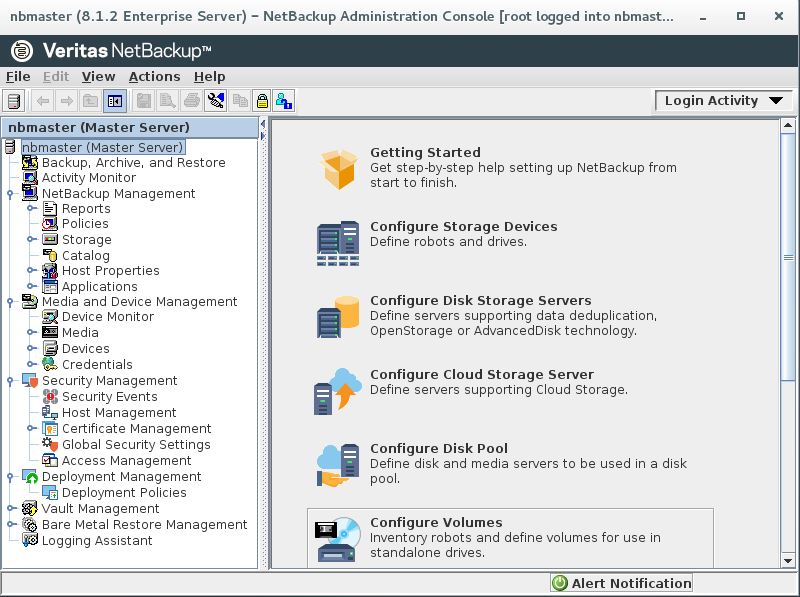This screenshot has height=597, width=800.
Task: Expand the Security Management tree node
Action: (9, 380)
